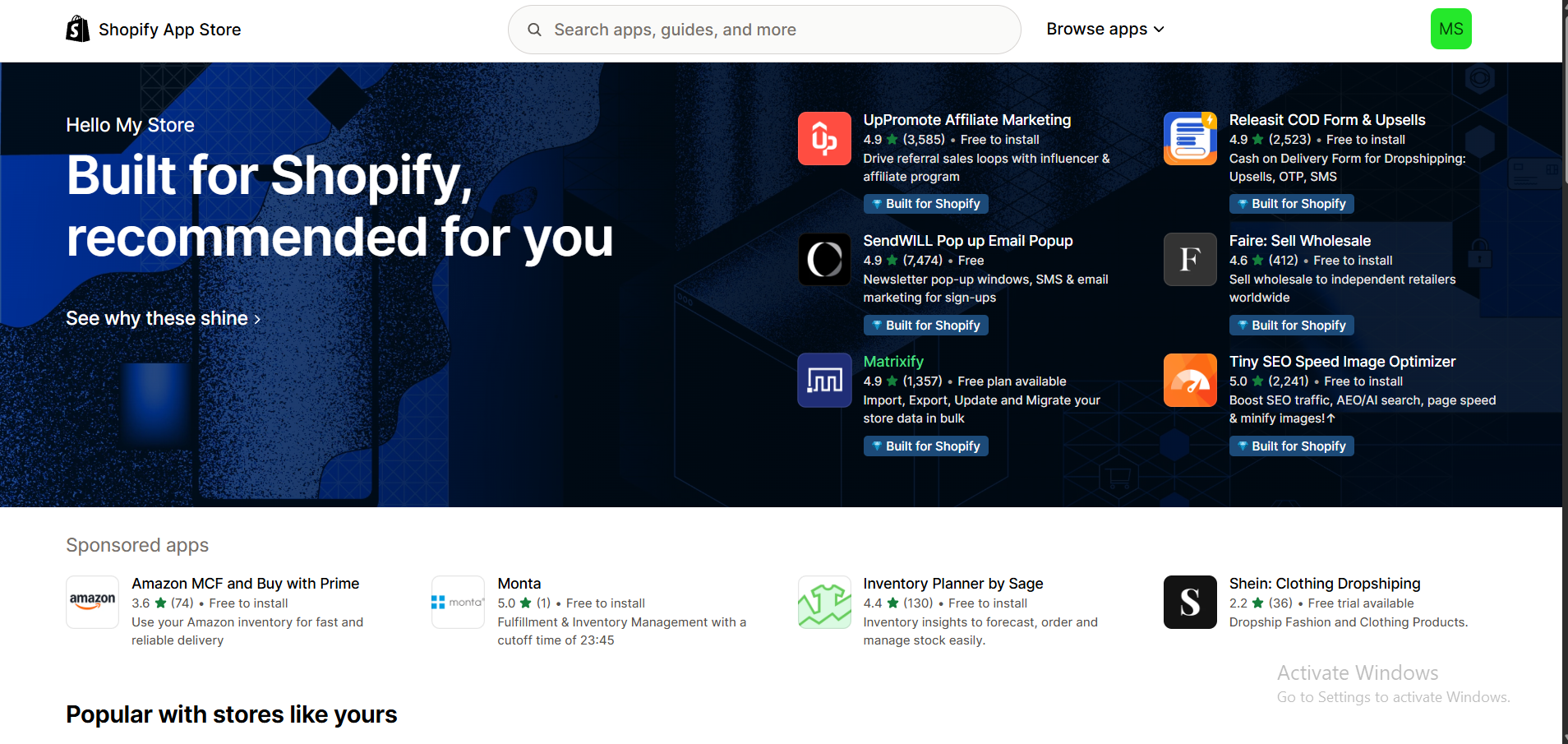Click 'Hello My Store' greeting text

[130, 125]
